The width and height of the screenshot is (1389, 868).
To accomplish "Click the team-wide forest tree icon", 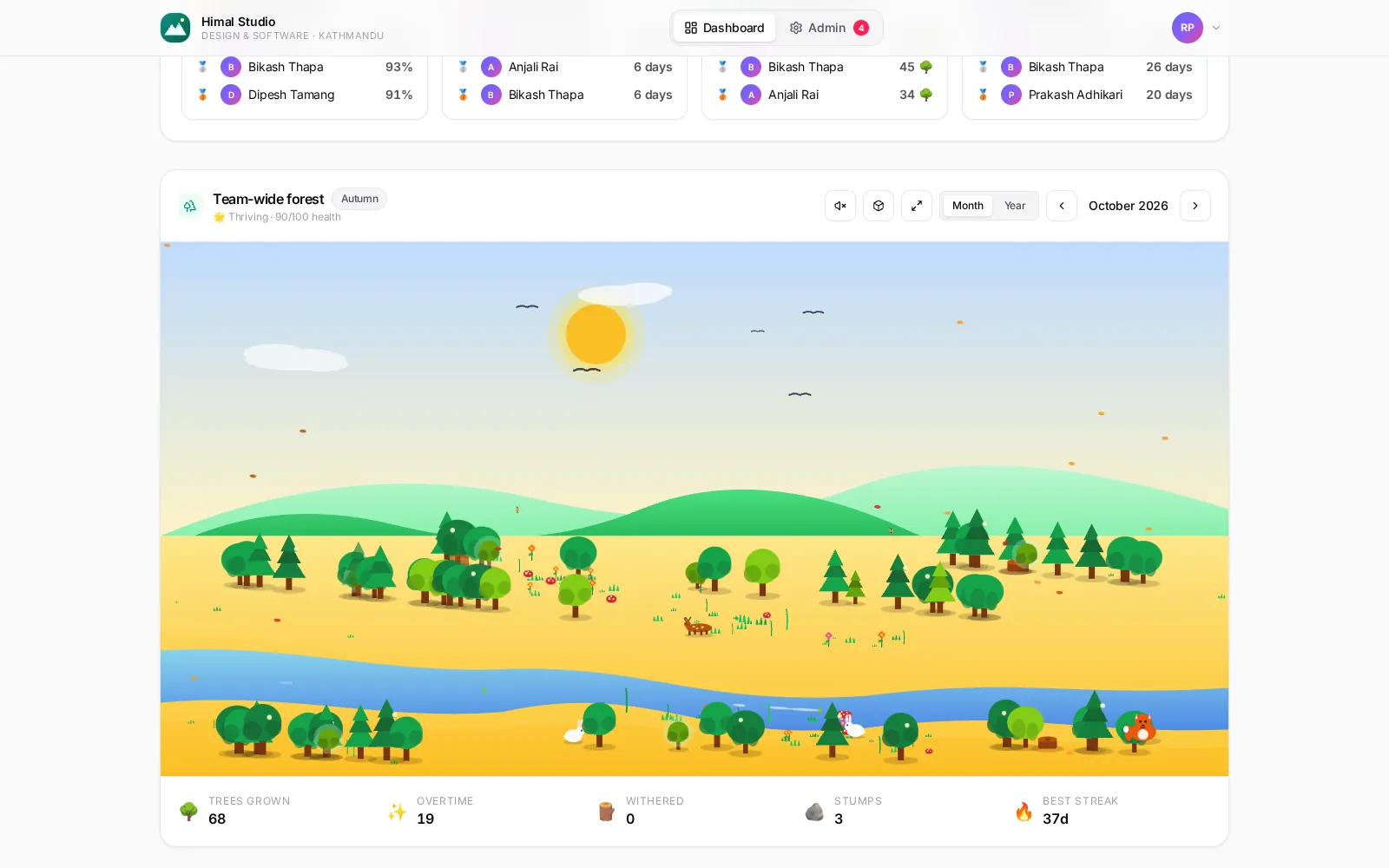I will 190,206.
